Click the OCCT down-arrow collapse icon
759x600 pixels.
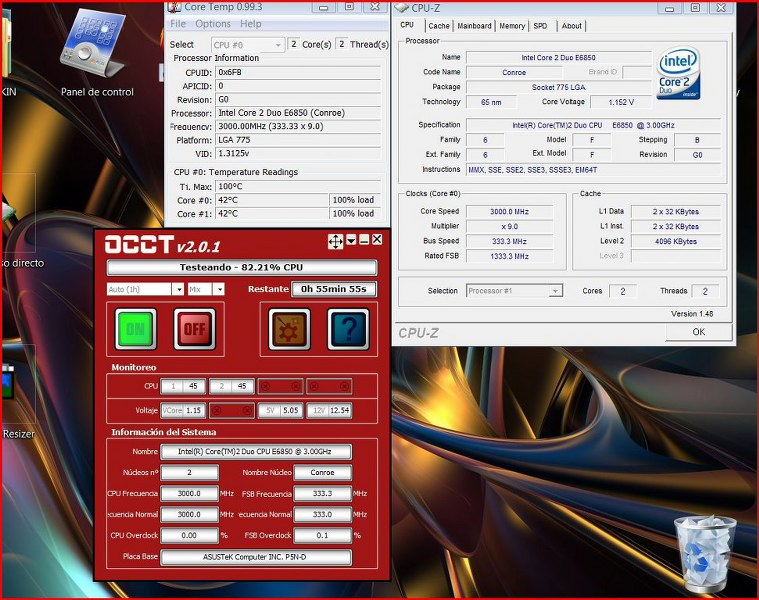point(351,240)
